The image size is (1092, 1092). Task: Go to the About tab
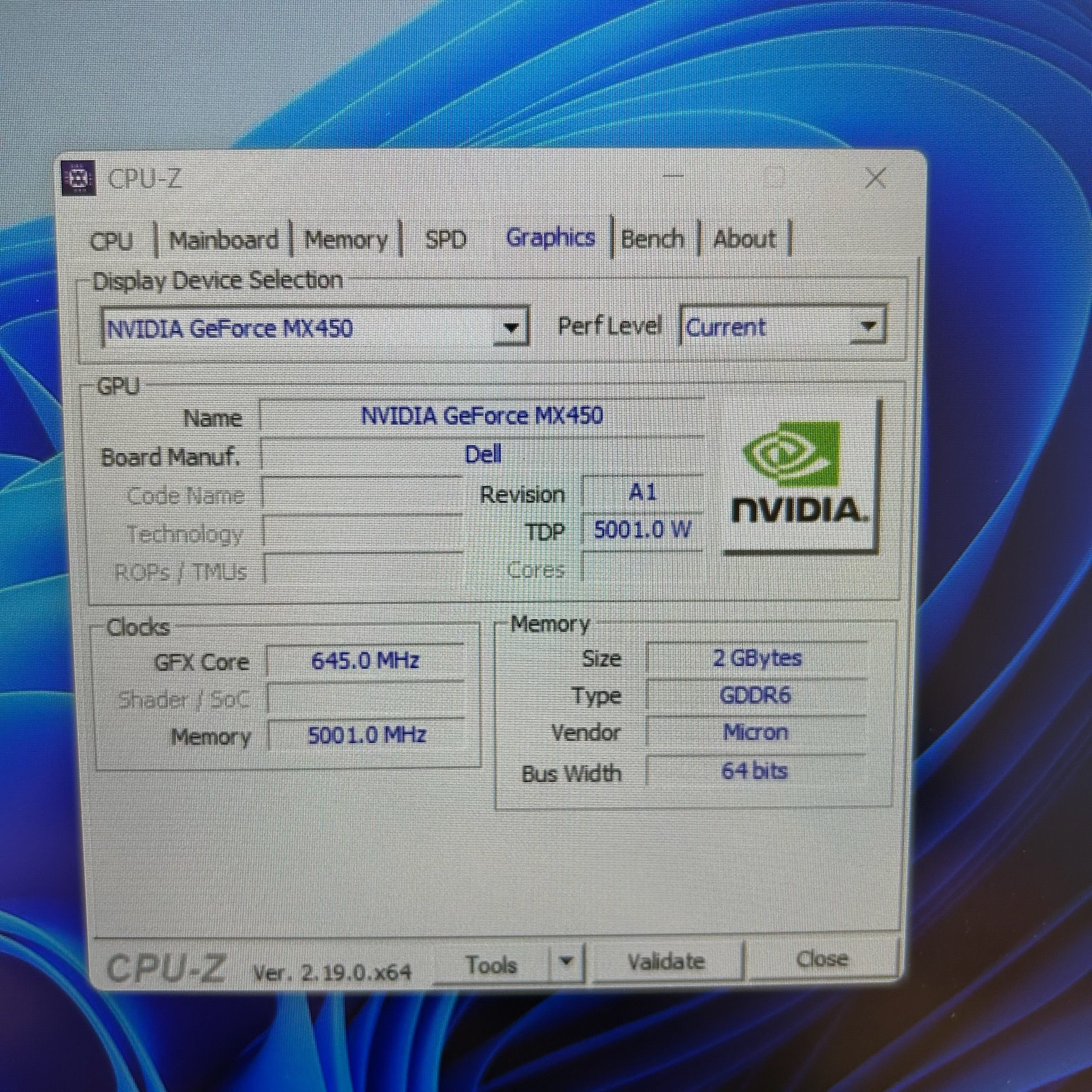coord(744,238)
